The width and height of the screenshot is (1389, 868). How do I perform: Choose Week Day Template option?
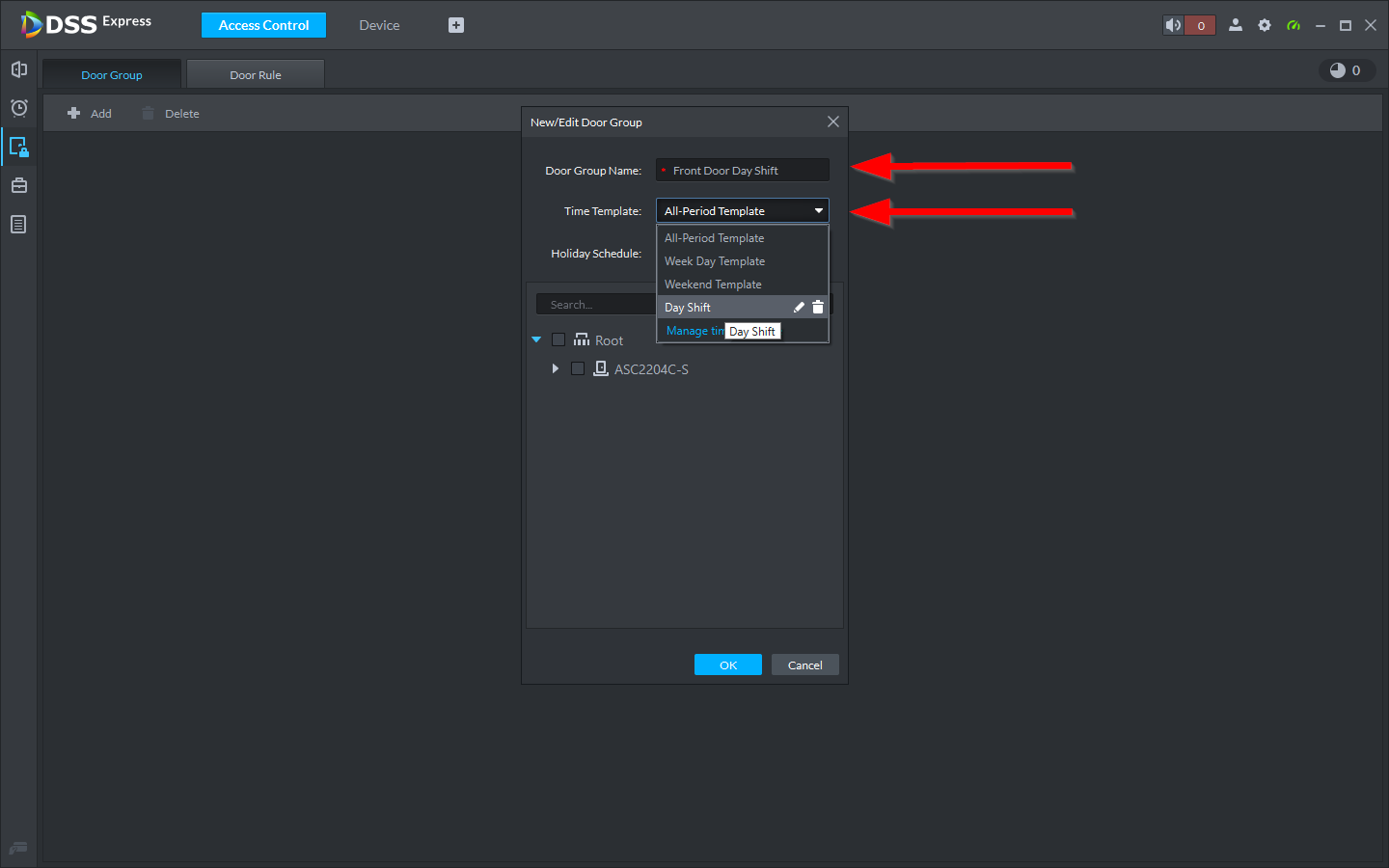(743, 261)
